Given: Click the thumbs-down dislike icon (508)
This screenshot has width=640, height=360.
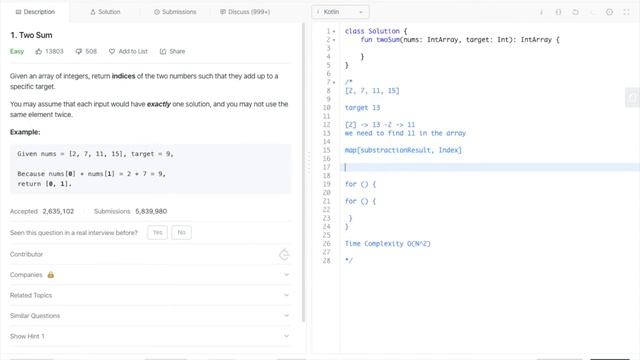Looking at the screenshot, I should pyautogui.click(x=79, y=51).
